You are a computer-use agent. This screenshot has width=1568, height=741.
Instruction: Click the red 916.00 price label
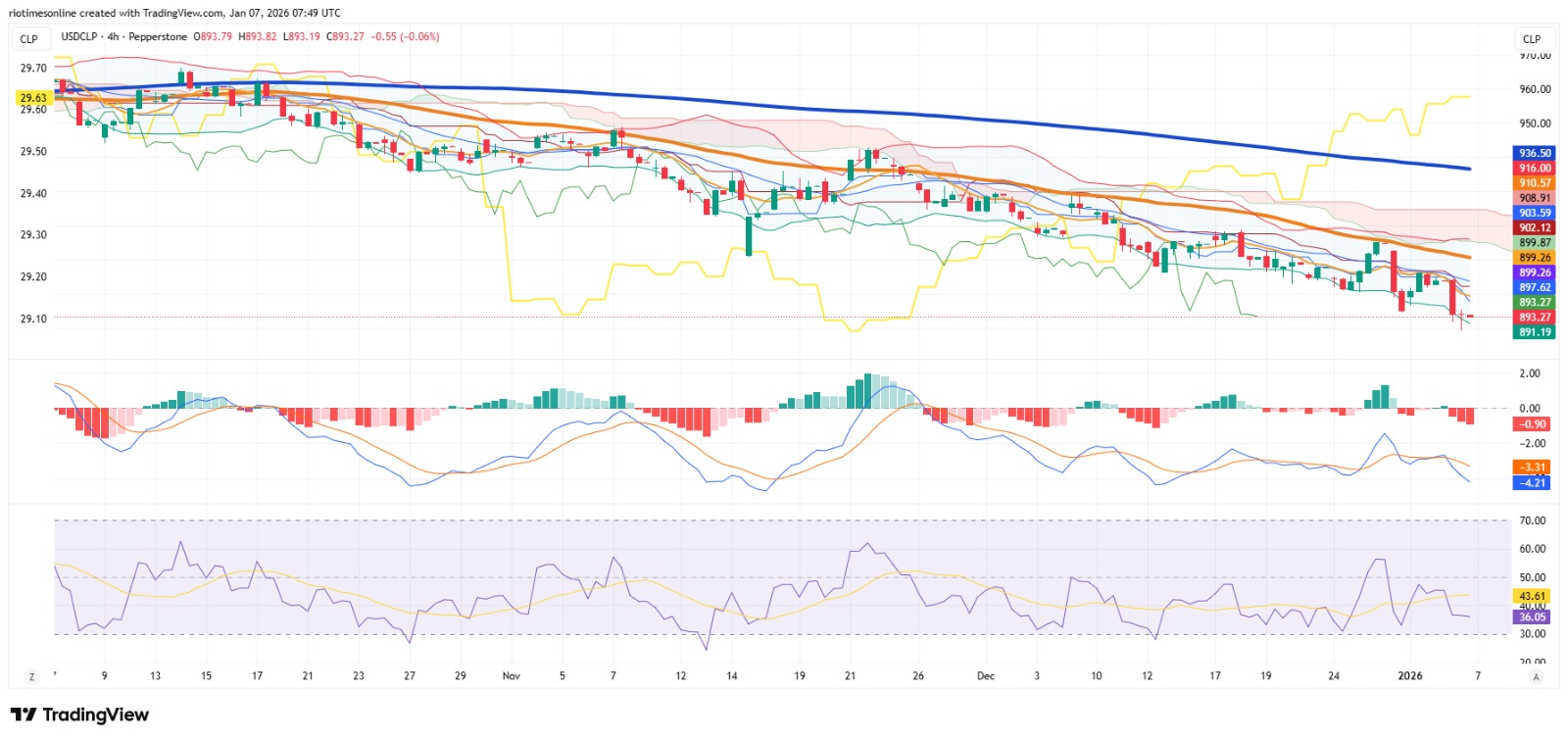[1535, 168]
